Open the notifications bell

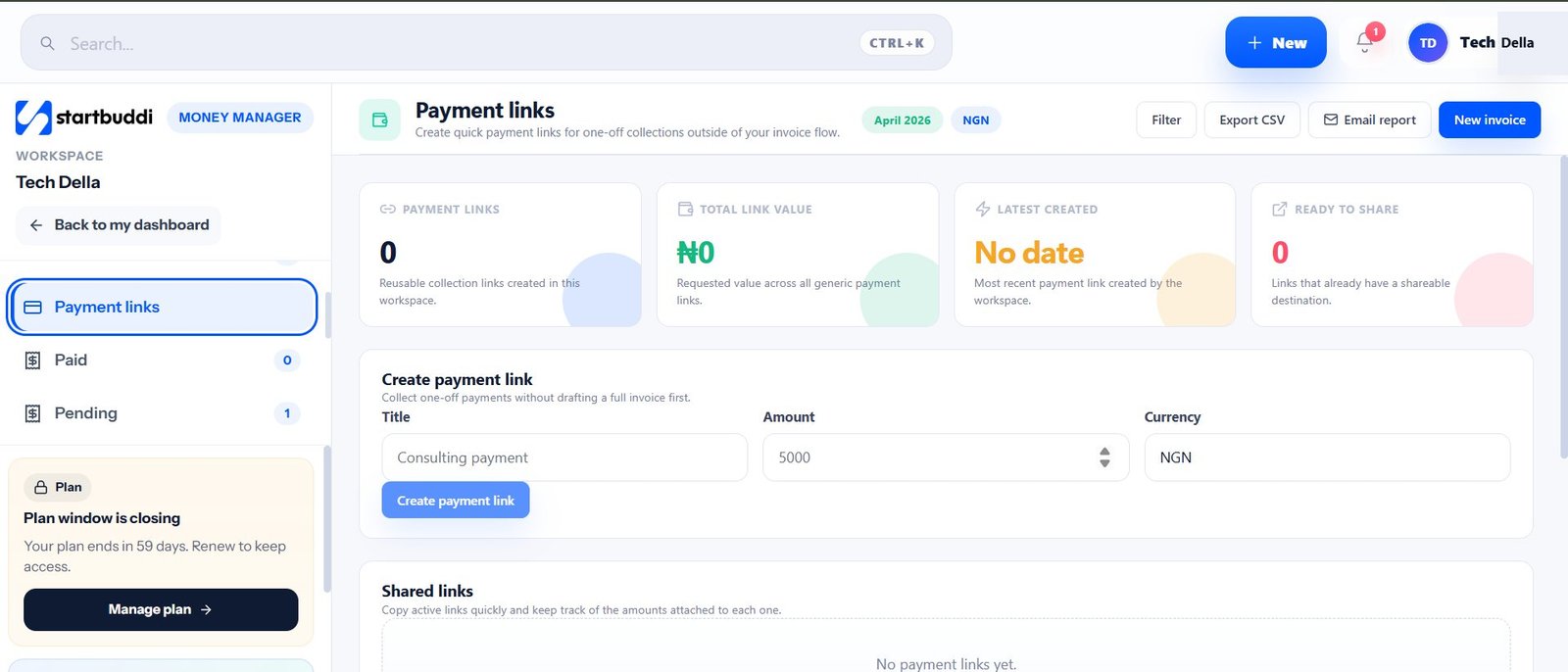[x=1365, y=42]
